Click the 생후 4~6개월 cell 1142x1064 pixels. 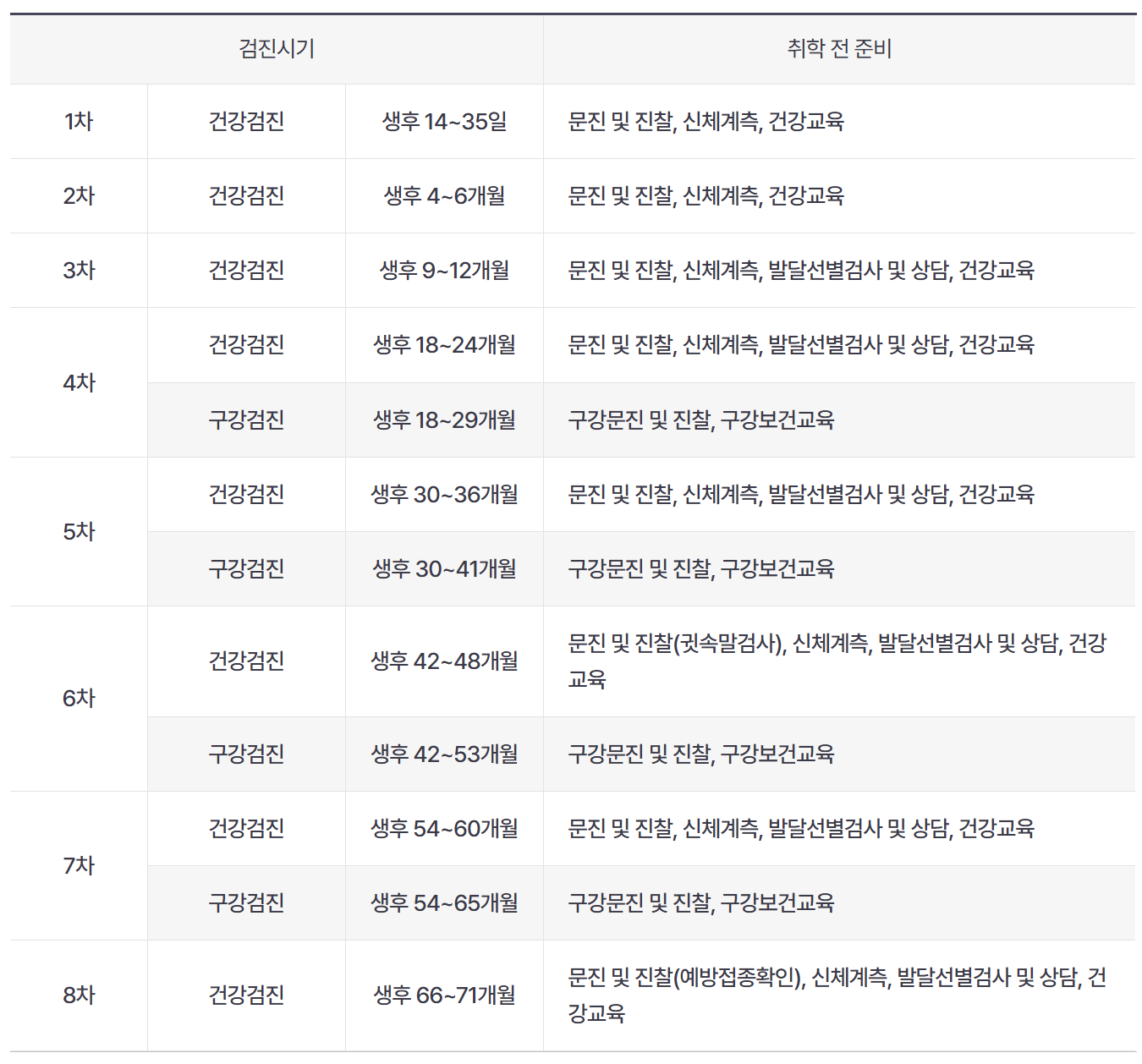click(x=444, y=195)
